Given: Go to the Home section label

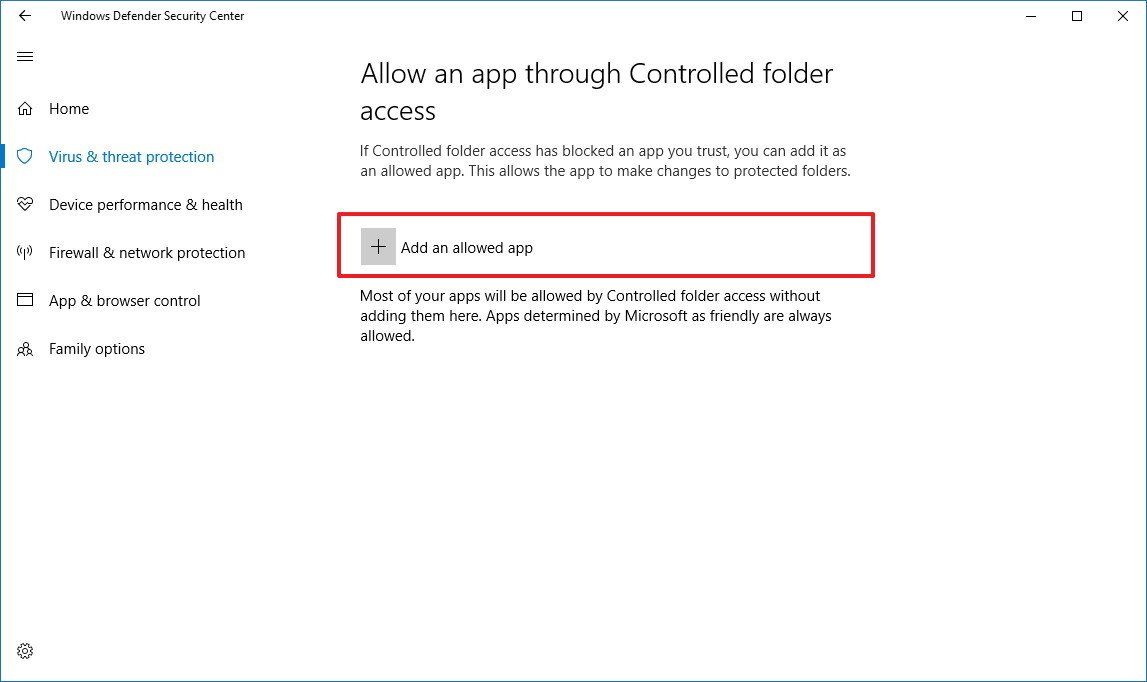Looking at the screenshot, I should 69,109.
